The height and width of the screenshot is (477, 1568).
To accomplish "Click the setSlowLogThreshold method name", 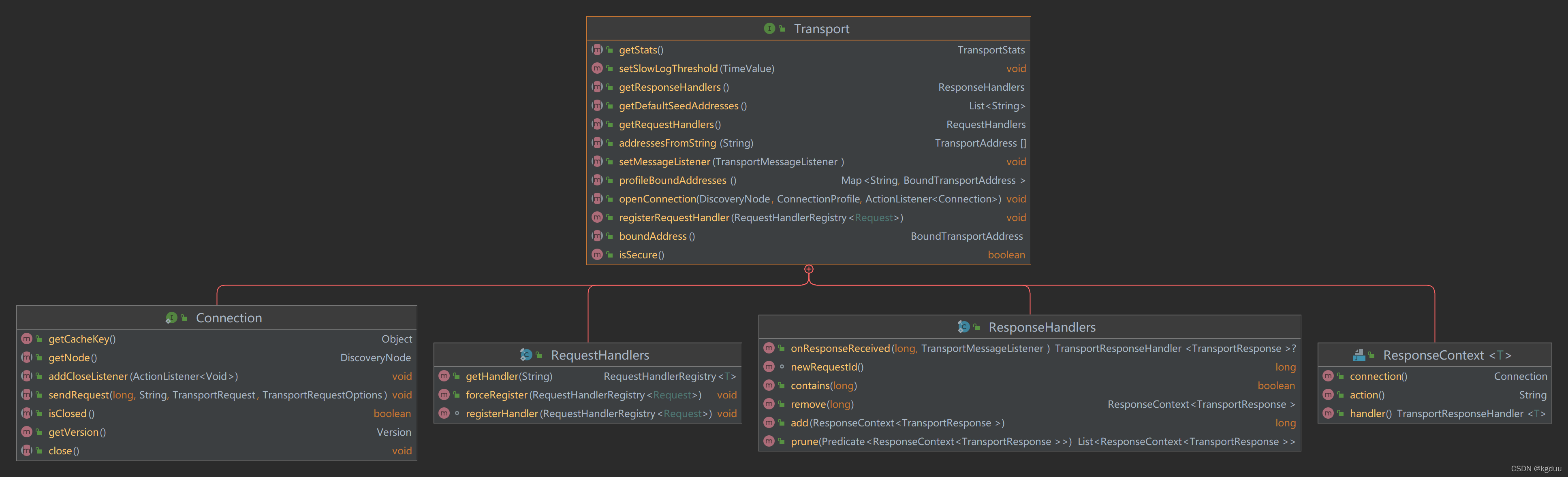I will click(669, 68).
